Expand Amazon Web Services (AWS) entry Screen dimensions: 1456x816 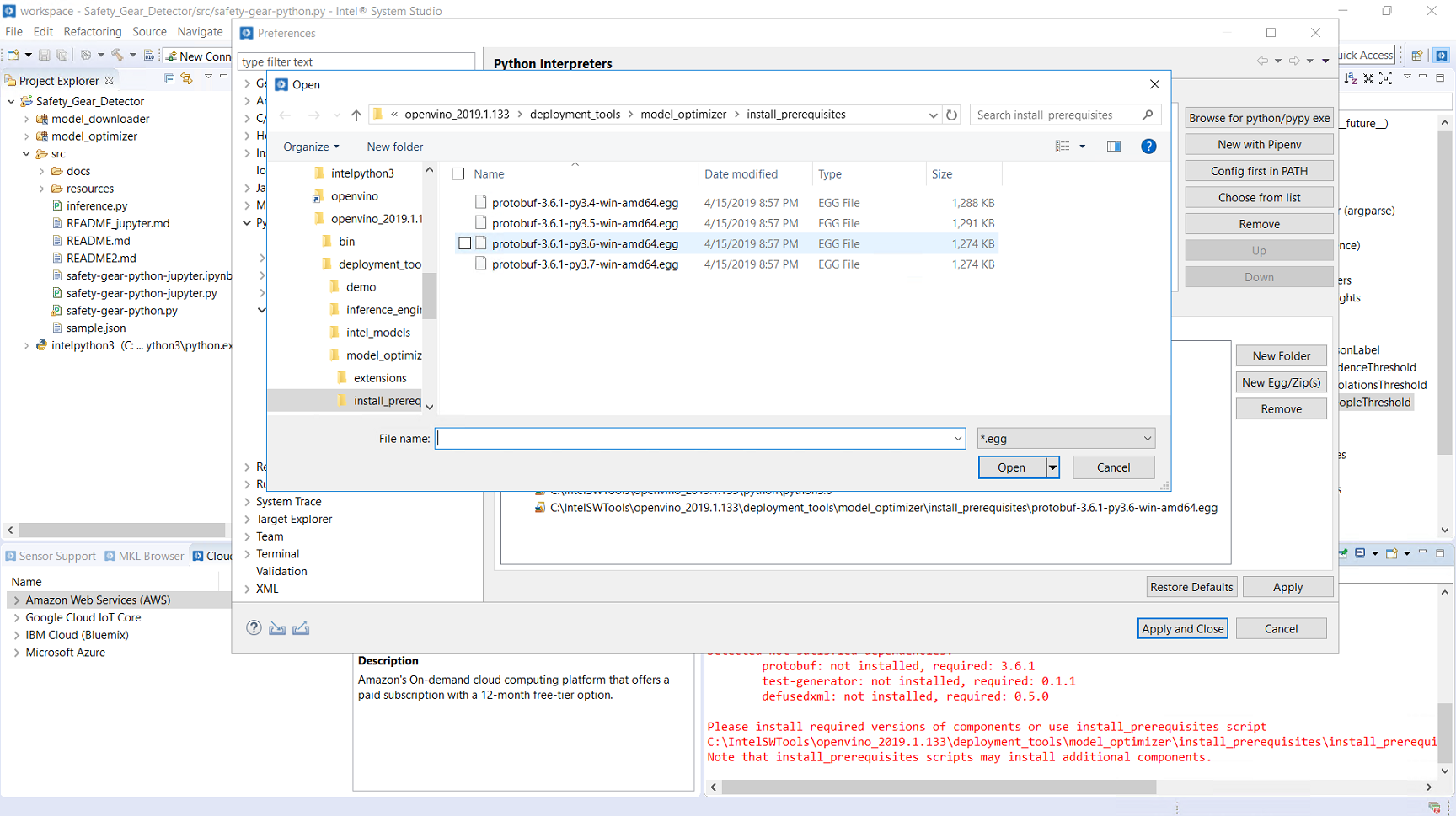click(x=17, y=600)
